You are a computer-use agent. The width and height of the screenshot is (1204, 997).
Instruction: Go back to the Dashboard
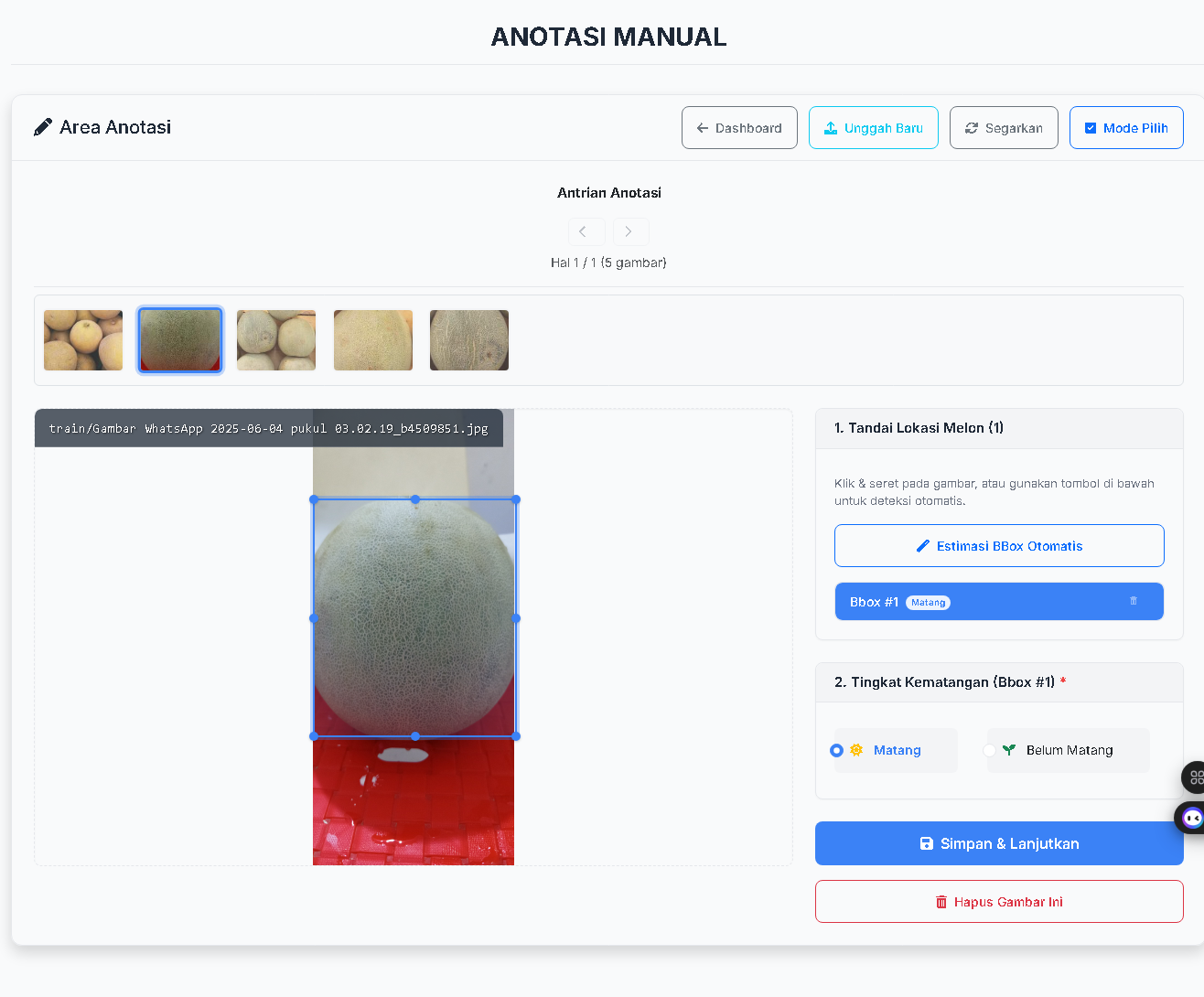[x=739, y=128]
